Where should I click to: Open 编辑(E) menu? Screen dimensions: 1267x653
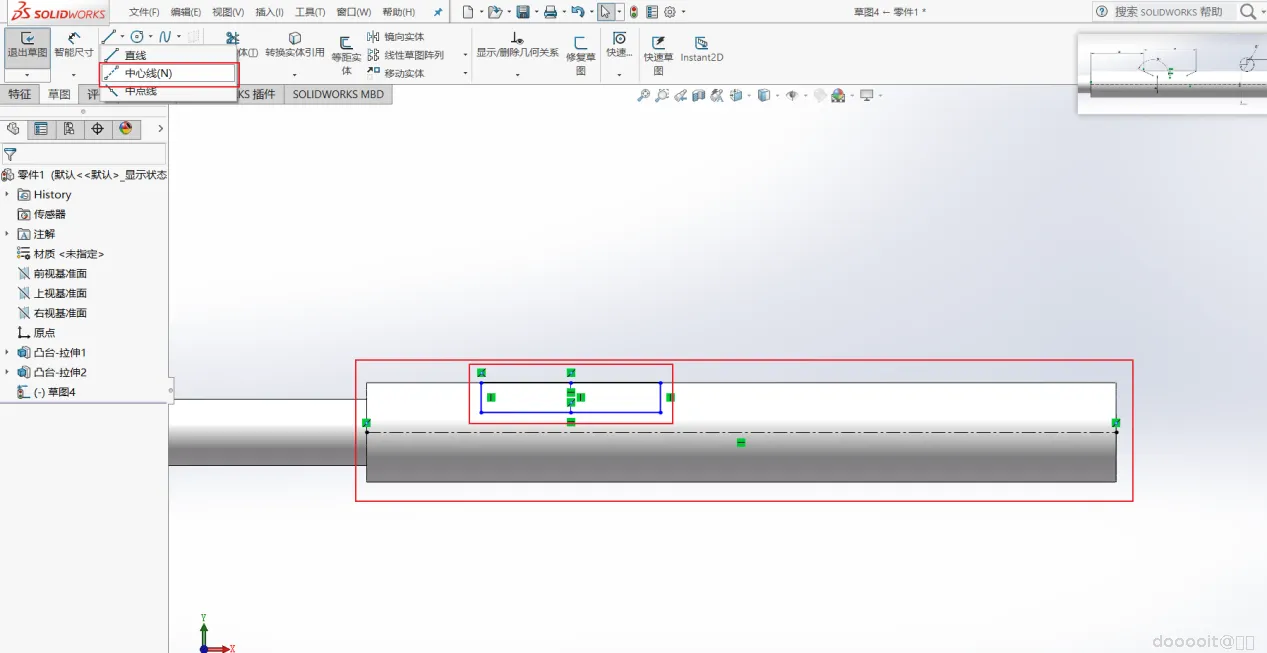186,12
